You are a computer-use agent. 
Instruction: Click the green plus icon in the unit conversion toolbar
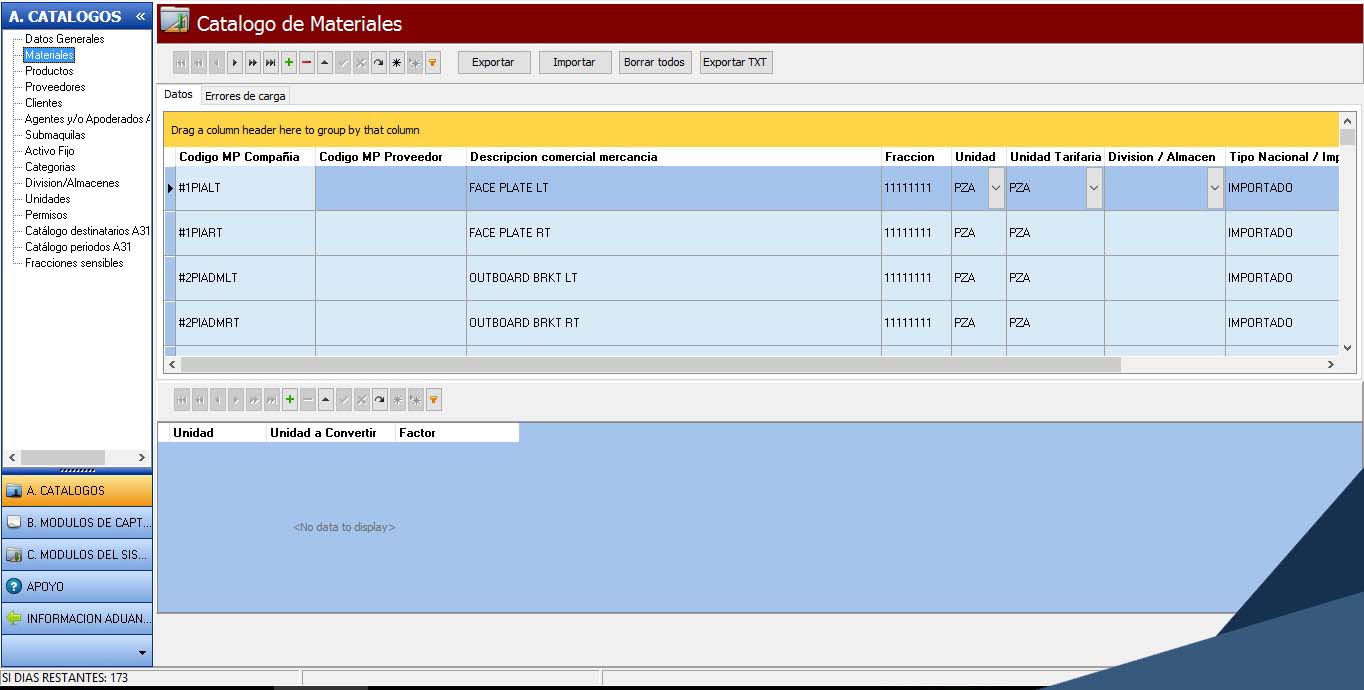tap(290, 401)
